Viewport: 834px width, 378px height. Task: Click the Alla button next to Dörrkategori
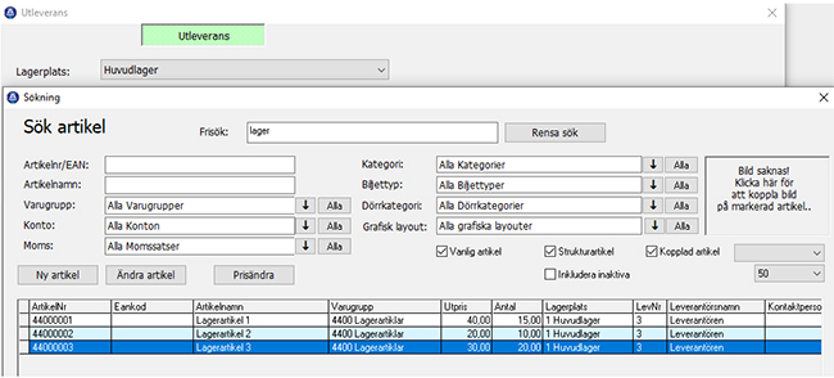point(681,206)
